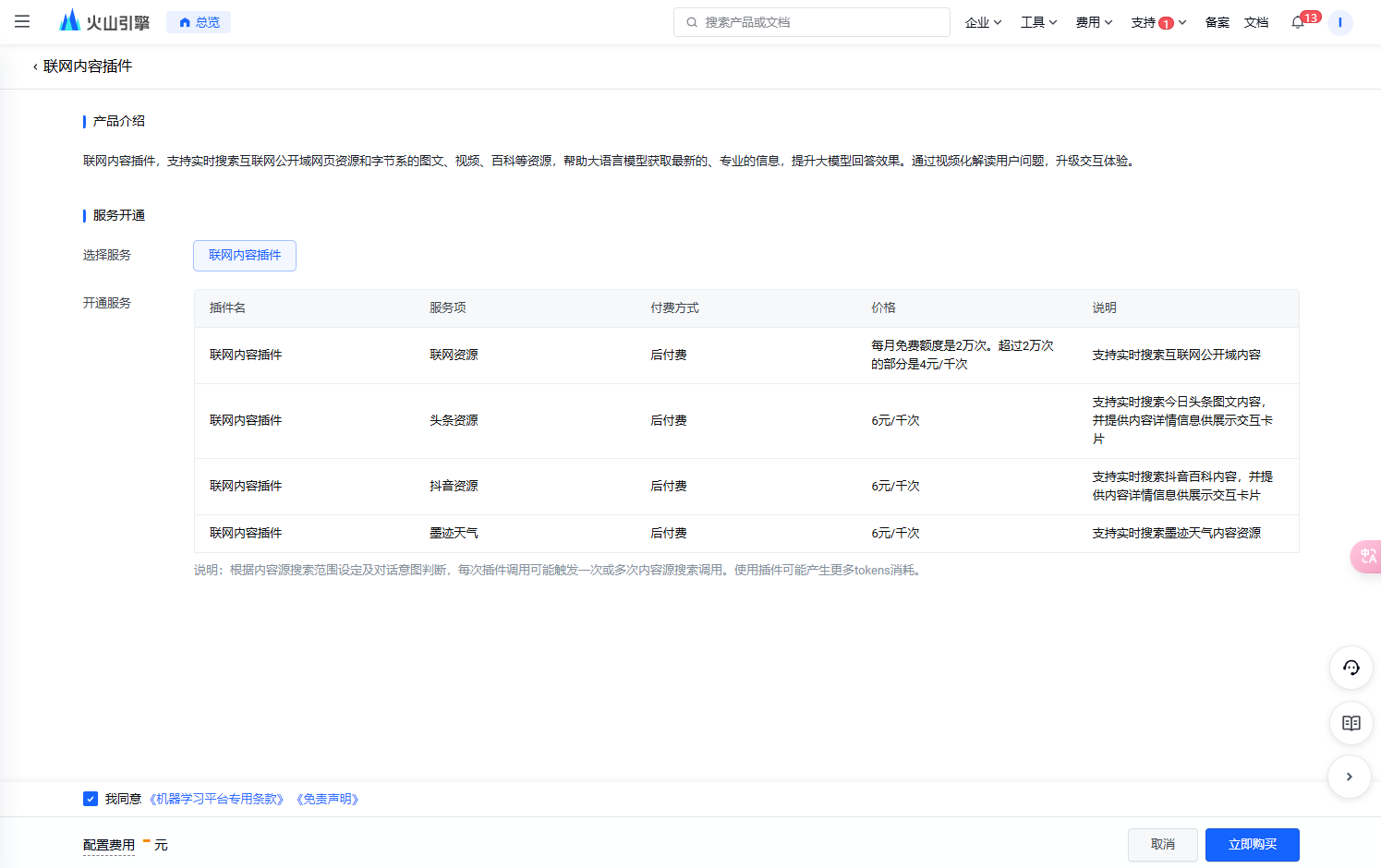
Task: Open the documentation book icon
Action: coord(1351,723)
